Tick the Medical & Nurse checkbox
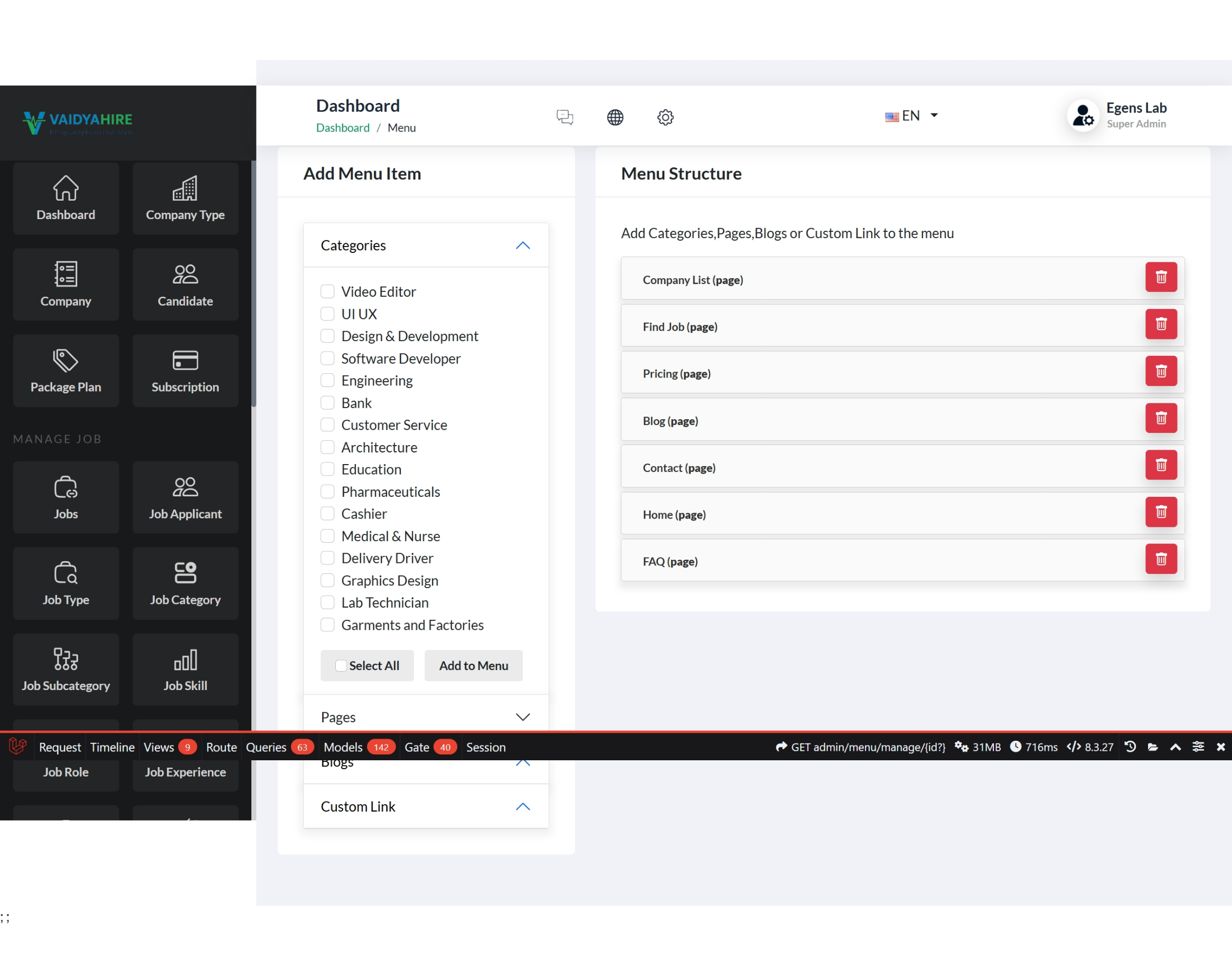The height and width of the screenshot is (953, 1232). click(x=327, y=536)
